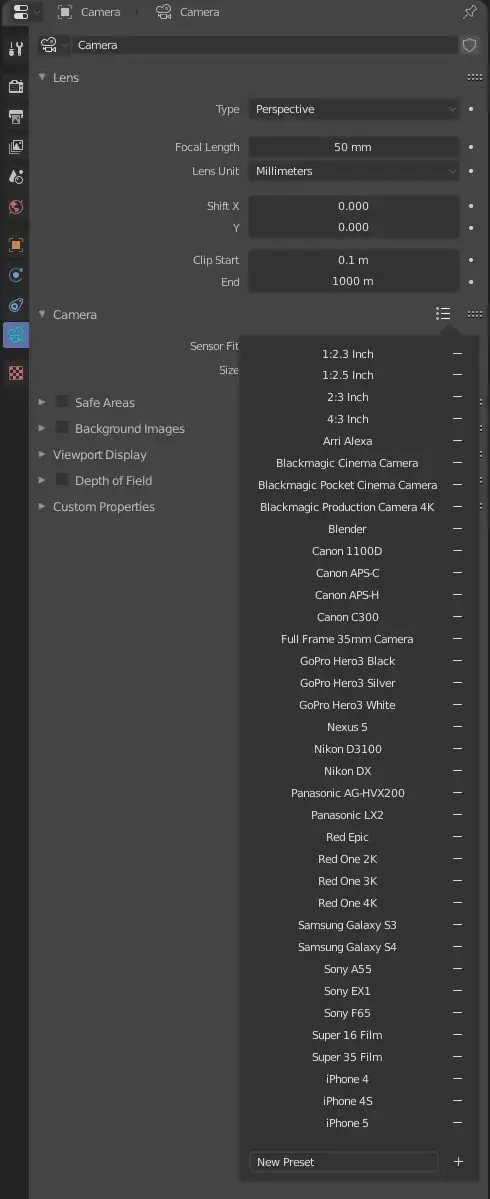Open the Render properties tab
This screenshot has height=1199, width=490.
coord(15,86)
